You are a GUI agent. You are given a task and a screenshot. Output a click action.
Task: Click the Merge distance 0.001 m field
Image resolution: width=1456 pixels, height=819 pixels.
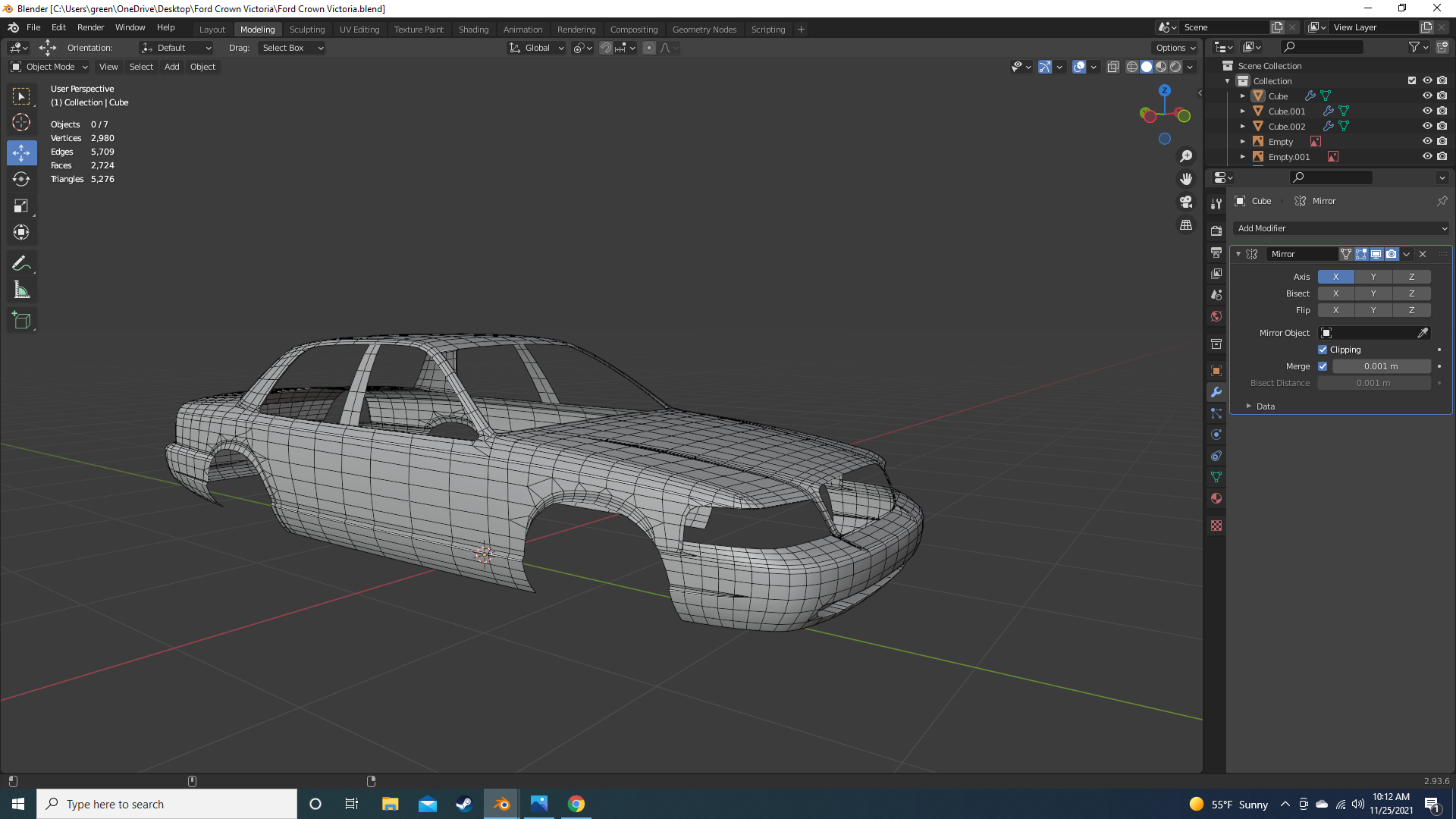coord(1381,366)
